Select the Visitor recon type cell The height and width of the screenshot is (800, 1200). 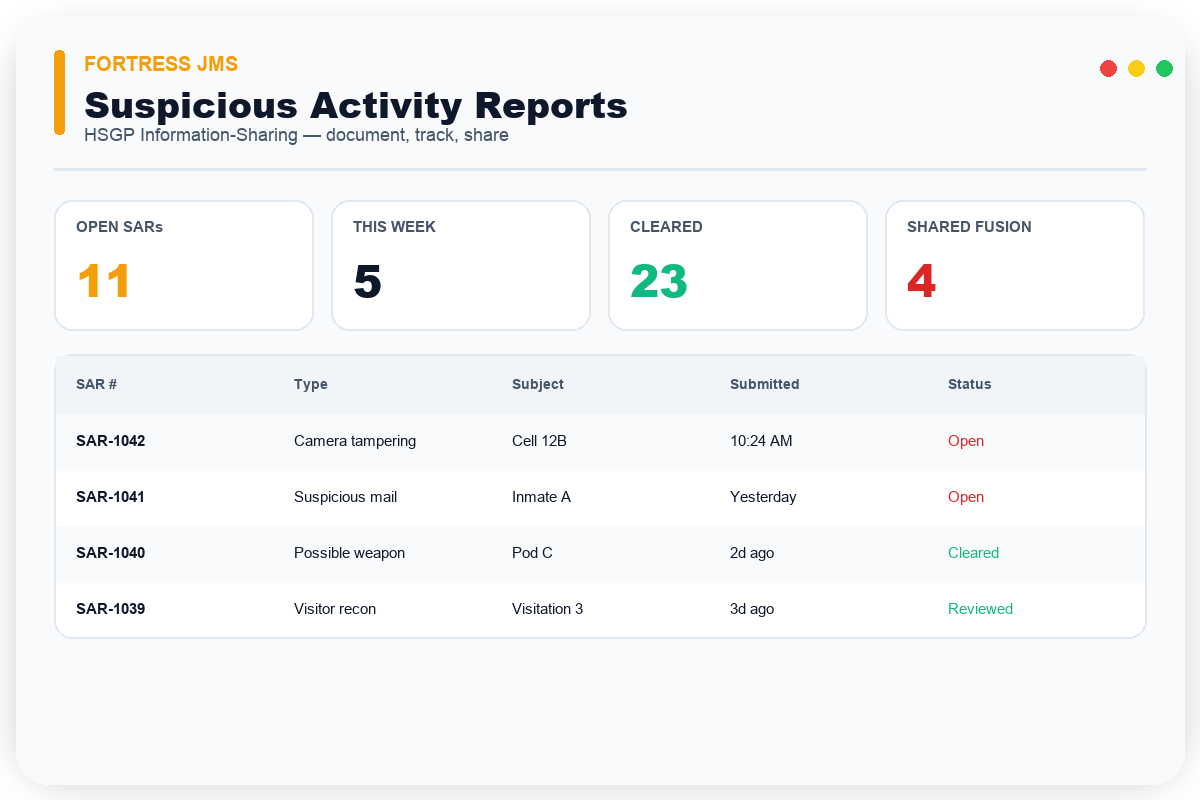pos(335,609)
